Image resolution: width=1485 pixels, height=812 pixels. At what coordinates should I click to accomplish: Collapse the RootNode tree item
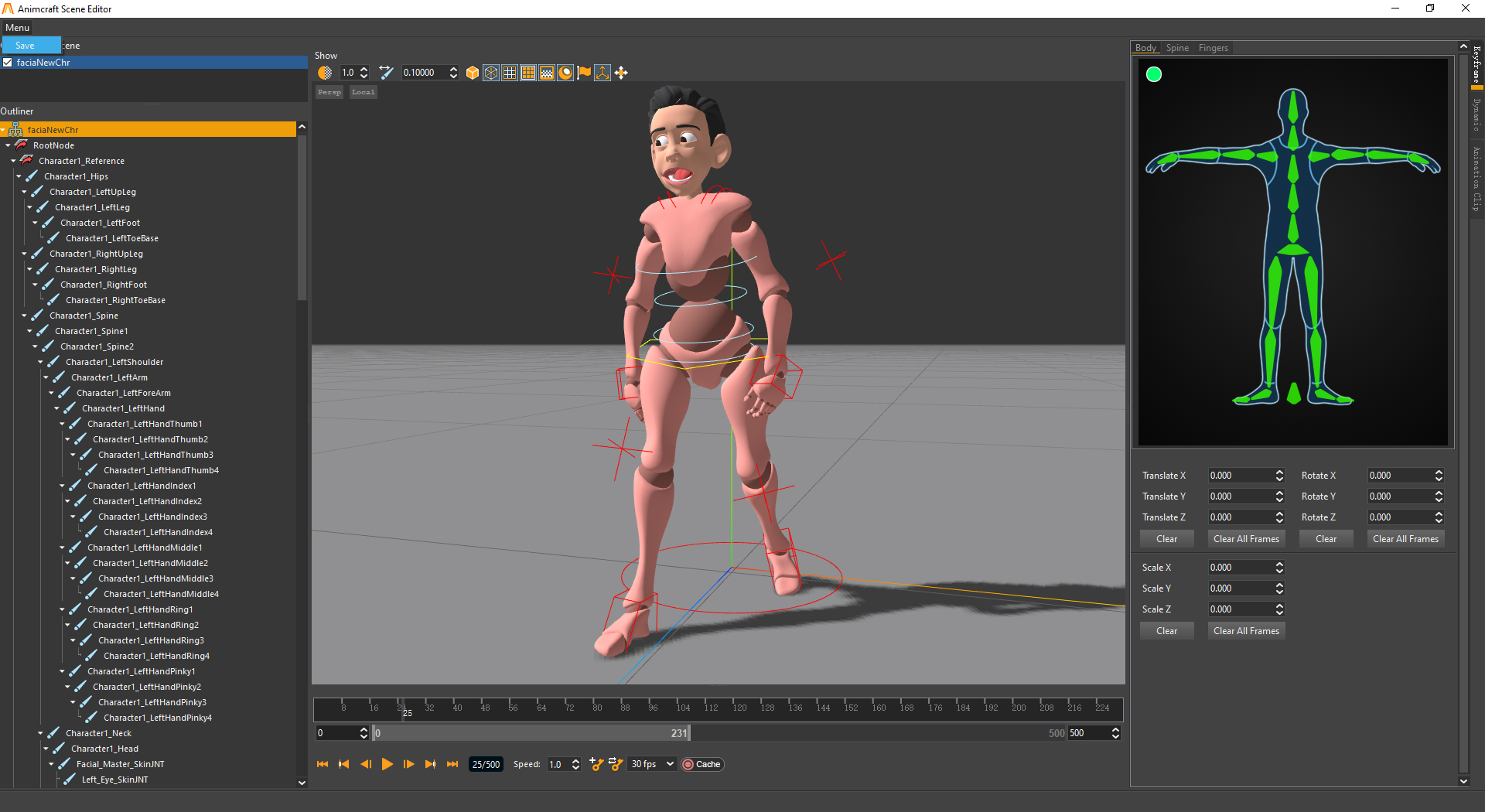[8, 145]
